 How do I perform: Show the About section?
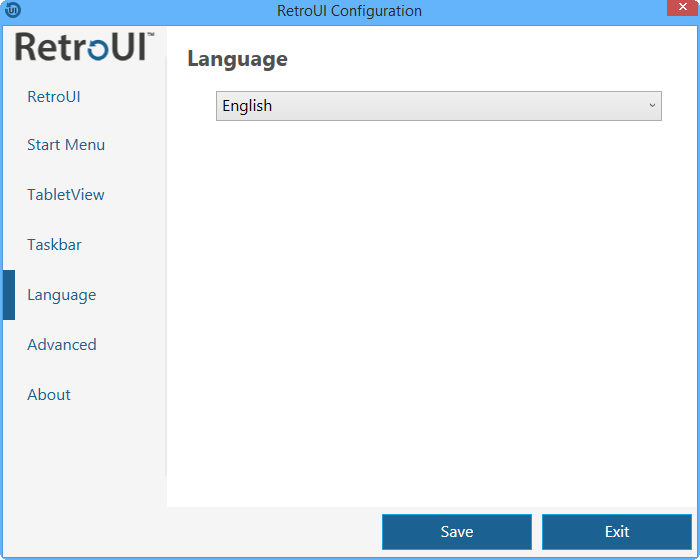point(49,395)
